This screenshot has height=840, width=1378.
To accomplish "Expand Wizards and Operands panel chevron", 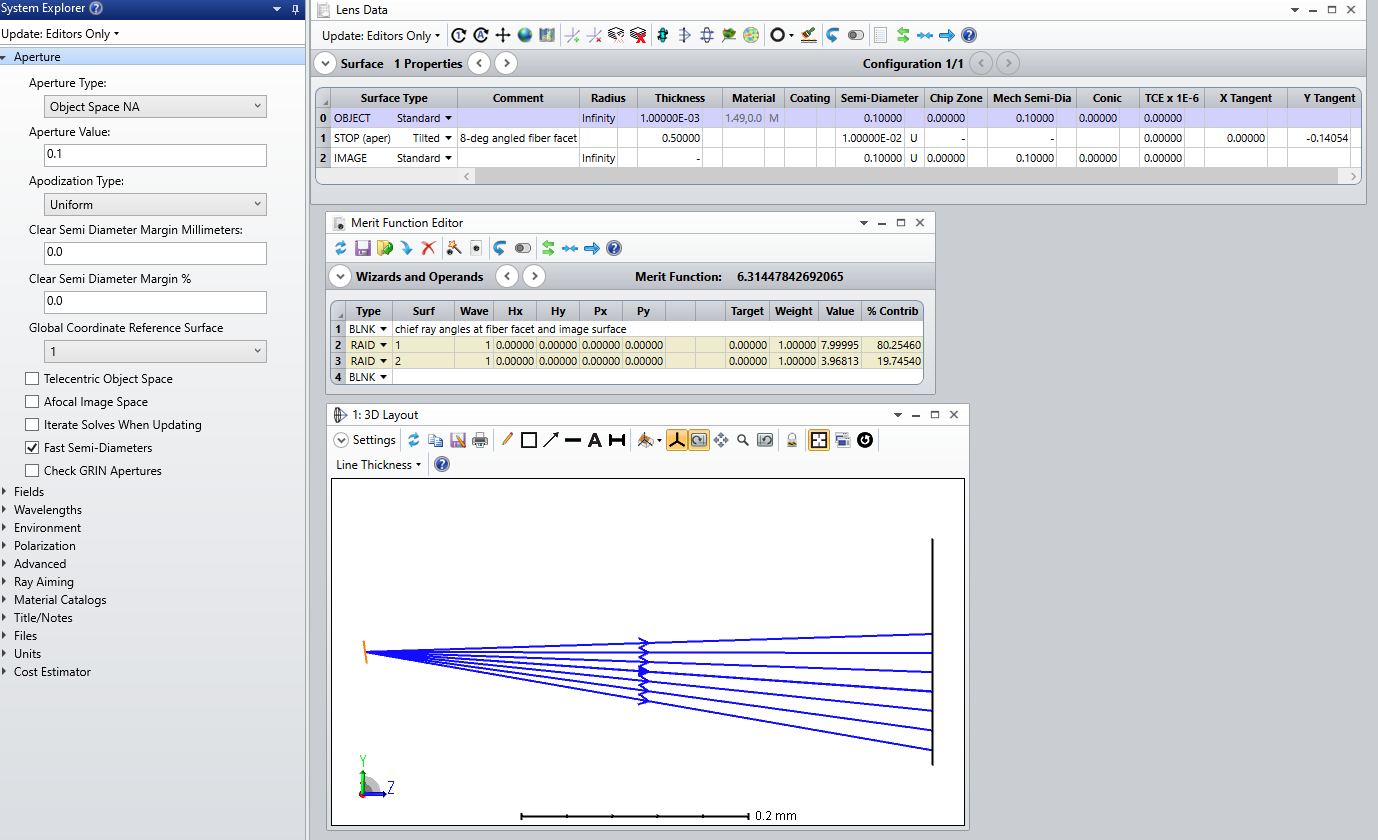I will (x=339, y=276).
